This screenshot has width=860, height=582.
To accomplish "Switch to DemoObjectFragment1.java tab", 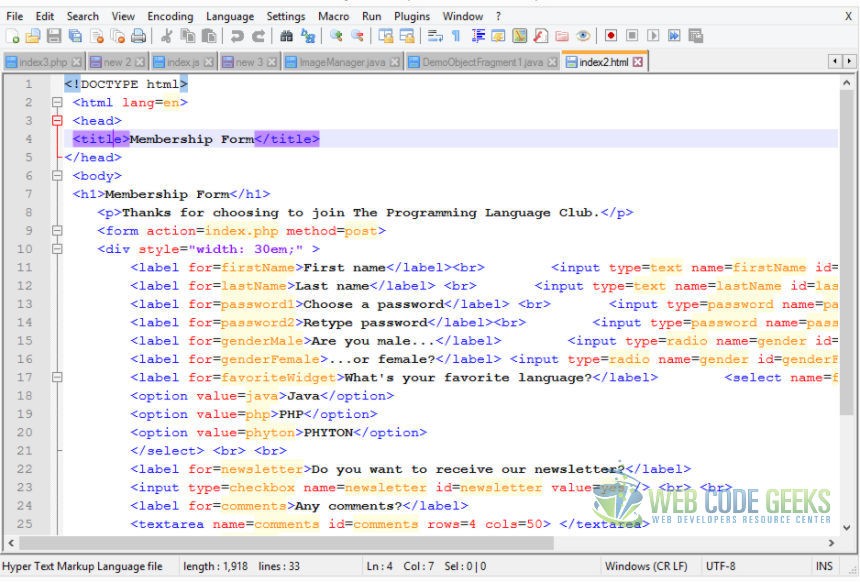I will [x=483, y=62].
